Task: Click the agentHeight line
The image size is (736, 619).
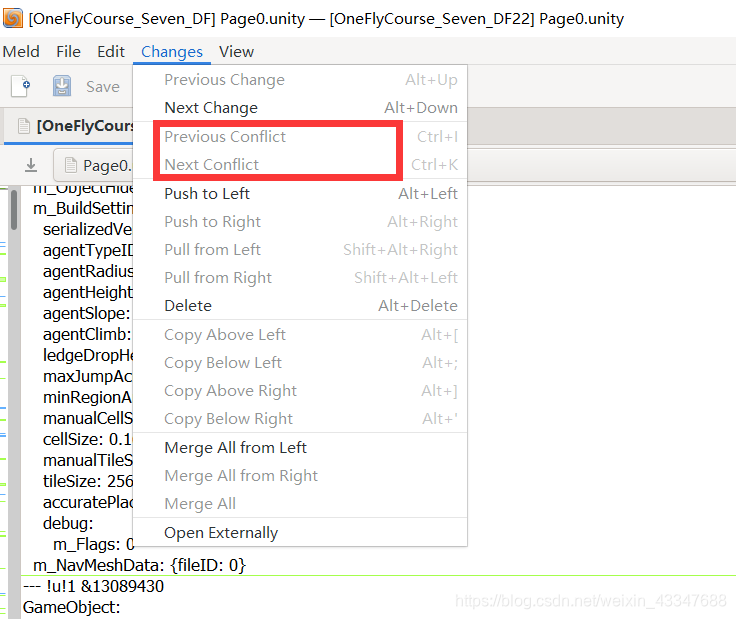Action: (x=88, y=292)
